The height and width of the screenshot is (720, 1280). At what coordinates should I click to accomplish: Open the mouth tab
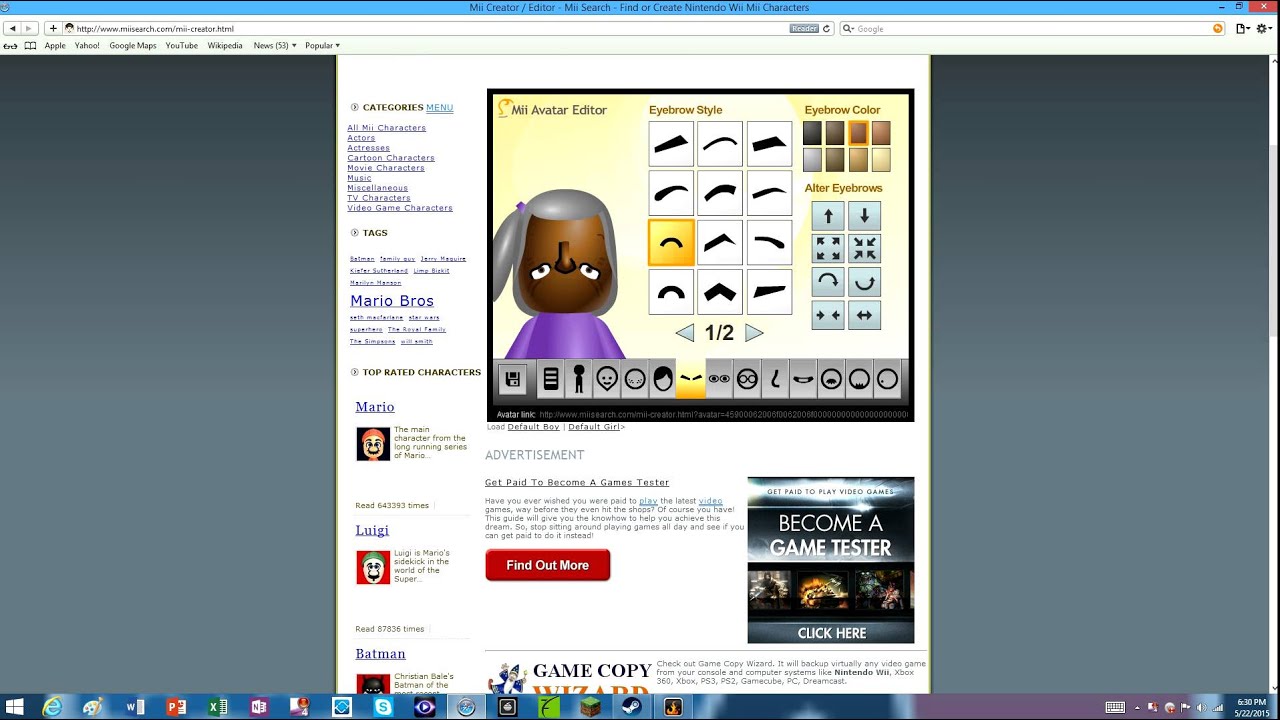coord(803,379)
